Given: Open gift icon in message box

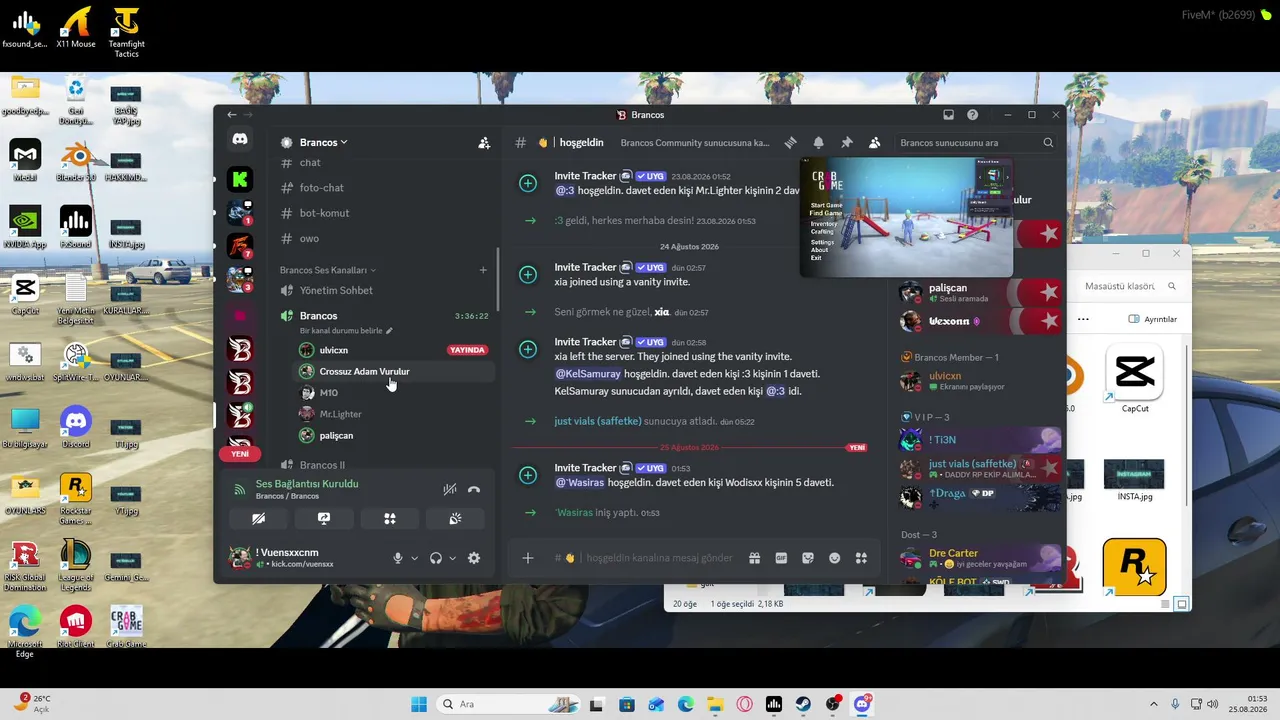Looking at the screenshot, I should point(754,558).
